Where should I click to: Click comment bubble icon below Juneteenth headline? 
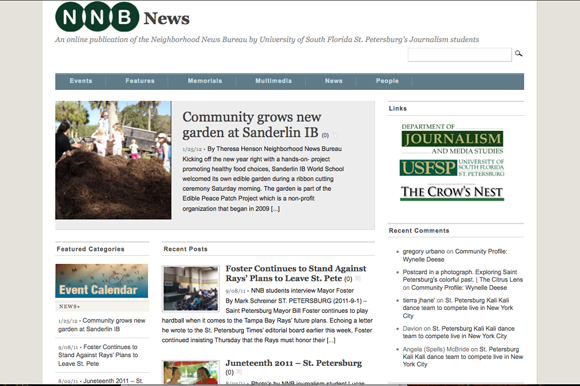click(x=239, y=372)
